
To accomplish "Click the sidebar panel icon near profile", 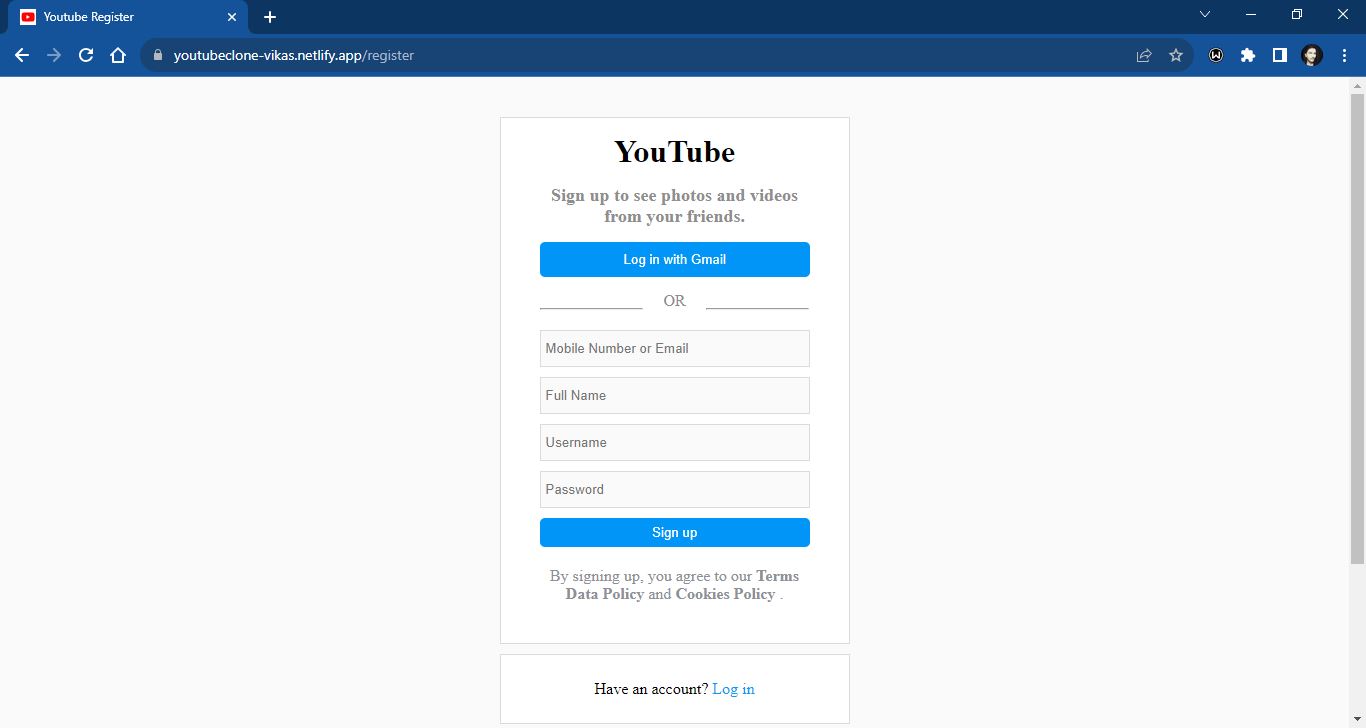I will click(x=1279, y=55).
